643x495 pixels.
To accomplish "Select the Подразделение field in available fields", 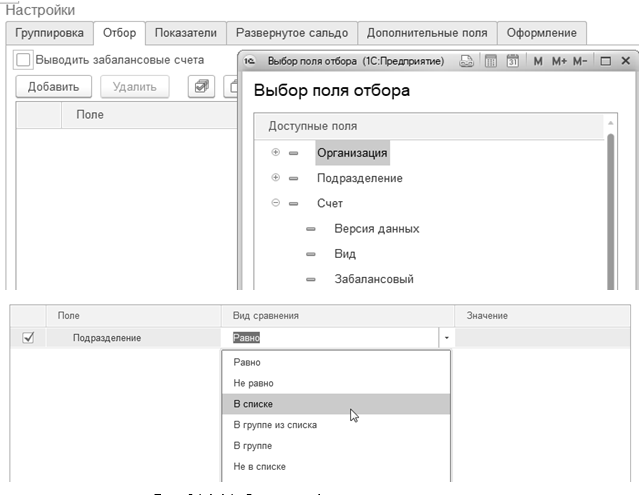I will click(x=360, y=178).
